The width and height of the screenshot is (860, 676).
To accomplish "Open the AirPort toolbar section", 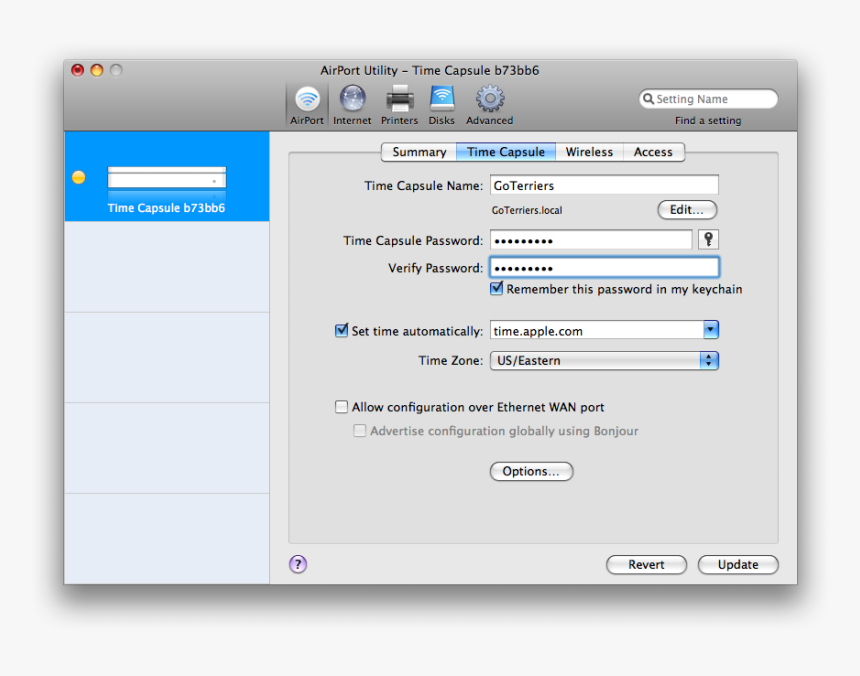I will click(307, 105).
